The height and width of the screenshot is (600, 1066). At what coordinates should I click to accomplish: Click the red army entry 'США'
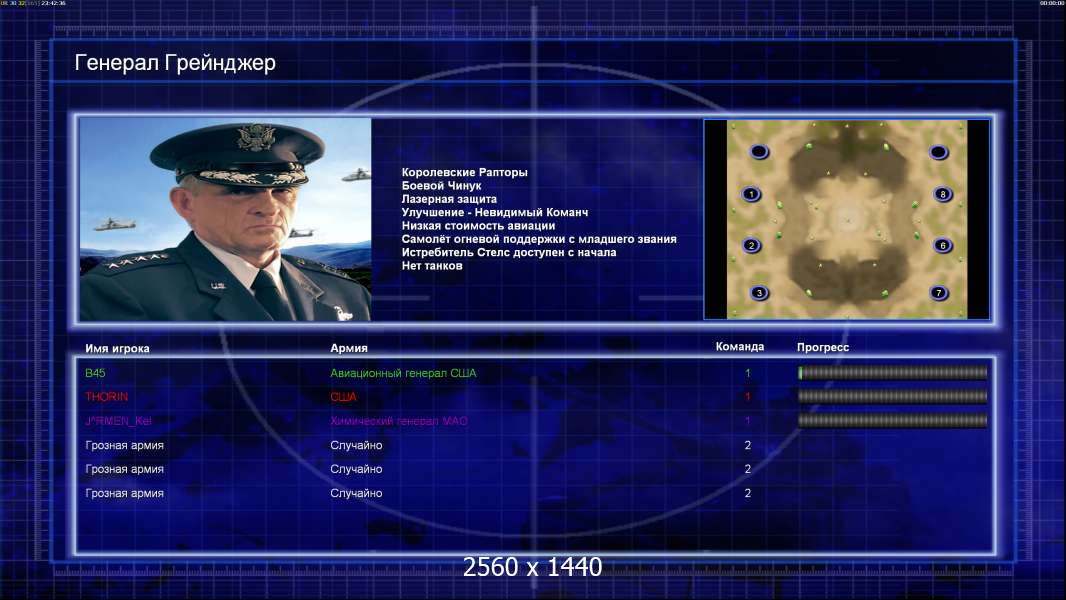343,397
